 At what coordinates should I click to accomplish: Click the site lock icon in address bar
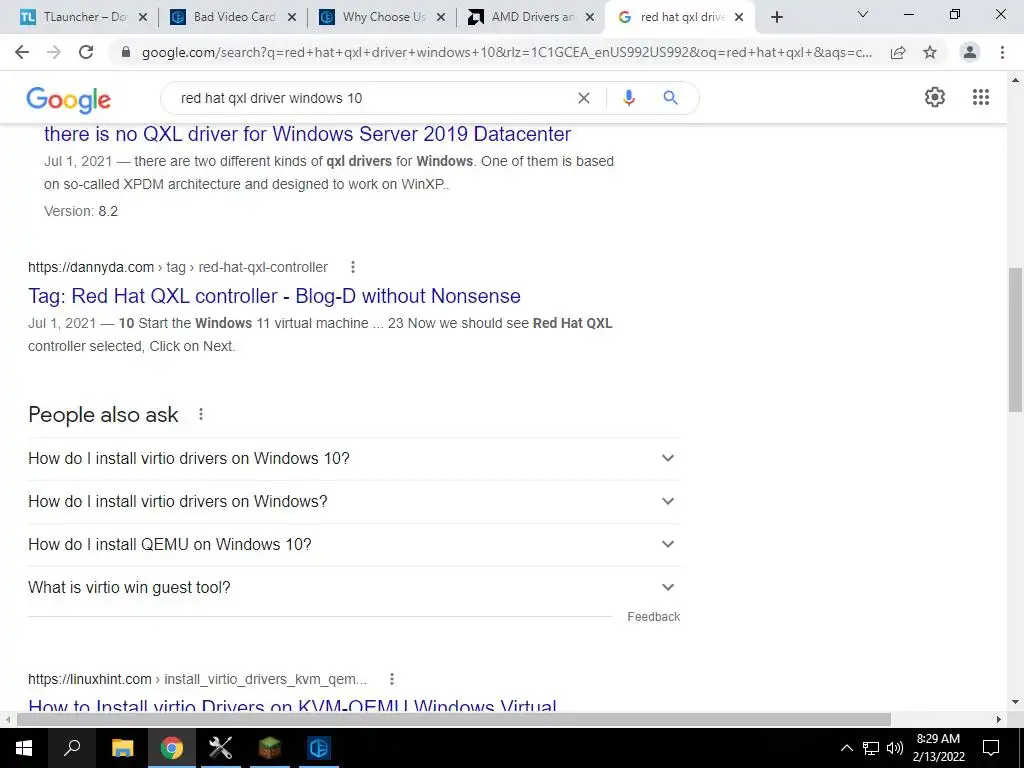point(126,52)
